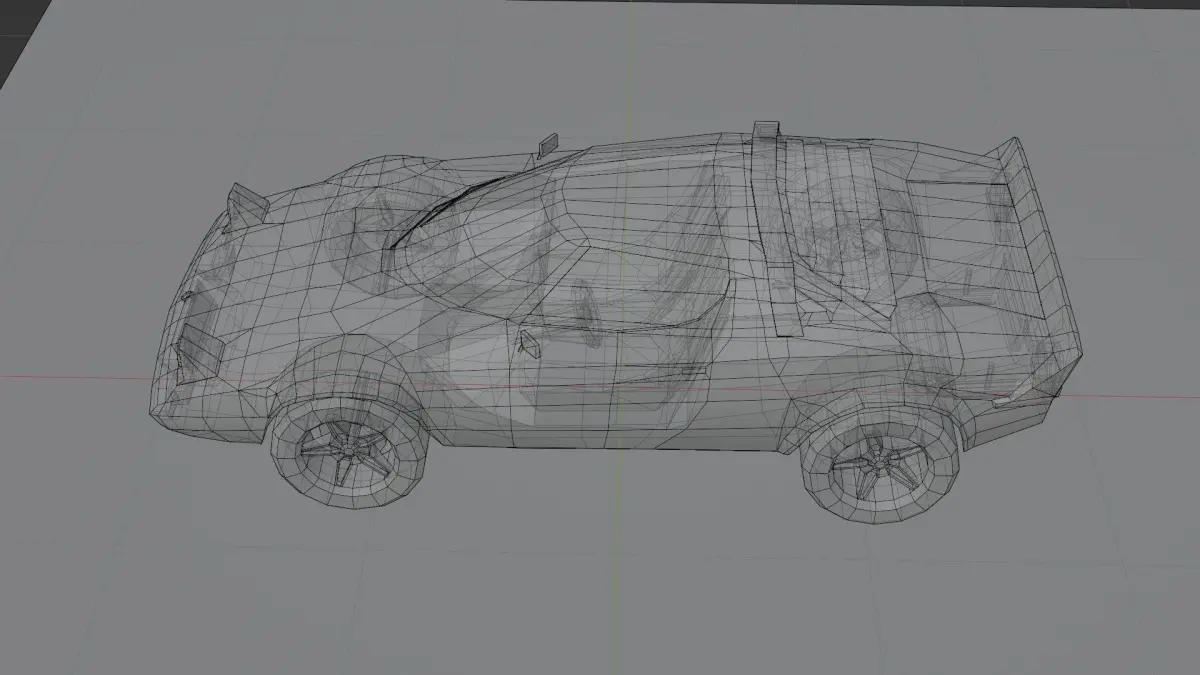The image size is (1200, 675).
Task: Select the car's front wheel in viewport
Action: point(350,454)
